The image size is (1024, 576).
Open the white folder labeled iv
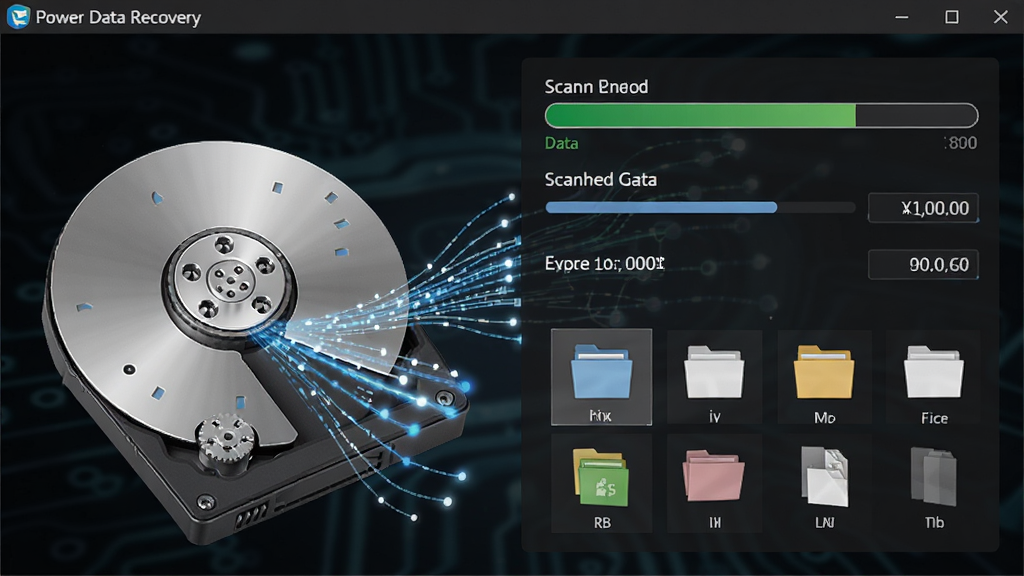(x=714, y=377)
